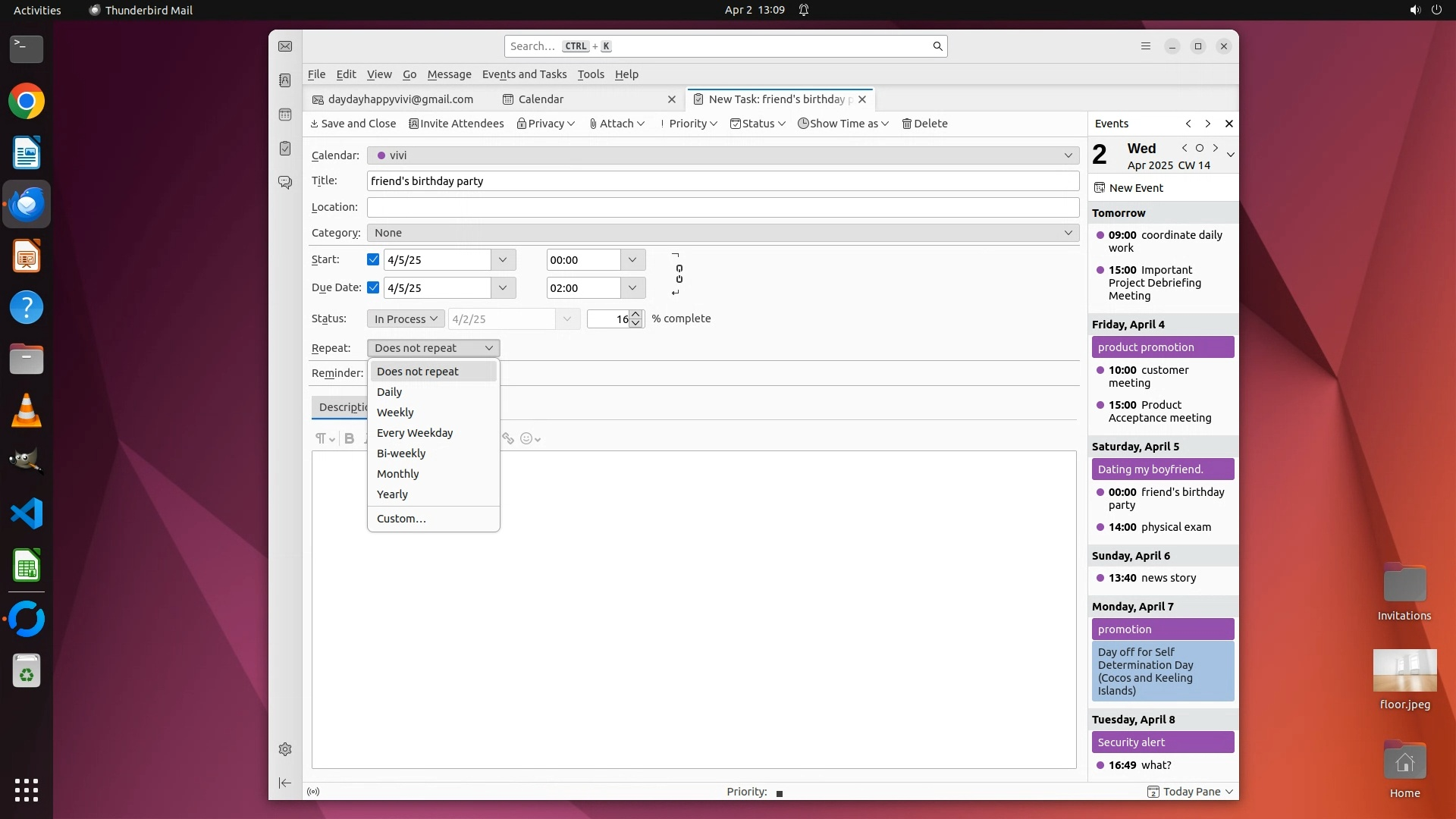Click the Tasks sidebar icon
This screenshot has width=1456, height=819.
[x=285, y=149]
